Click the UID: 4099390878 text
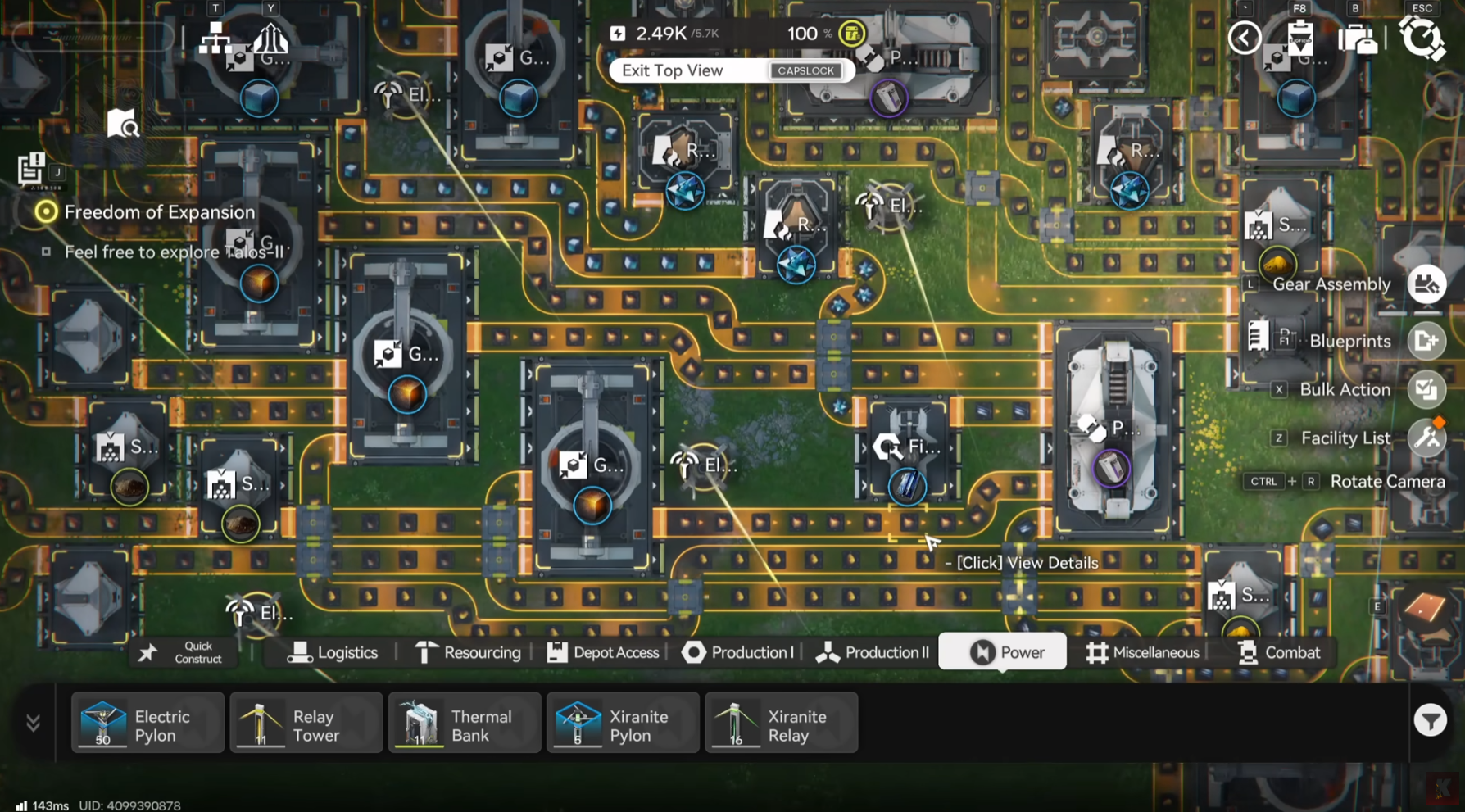The width and height of the screenshot is (1465, 812). tap(129, 805)
